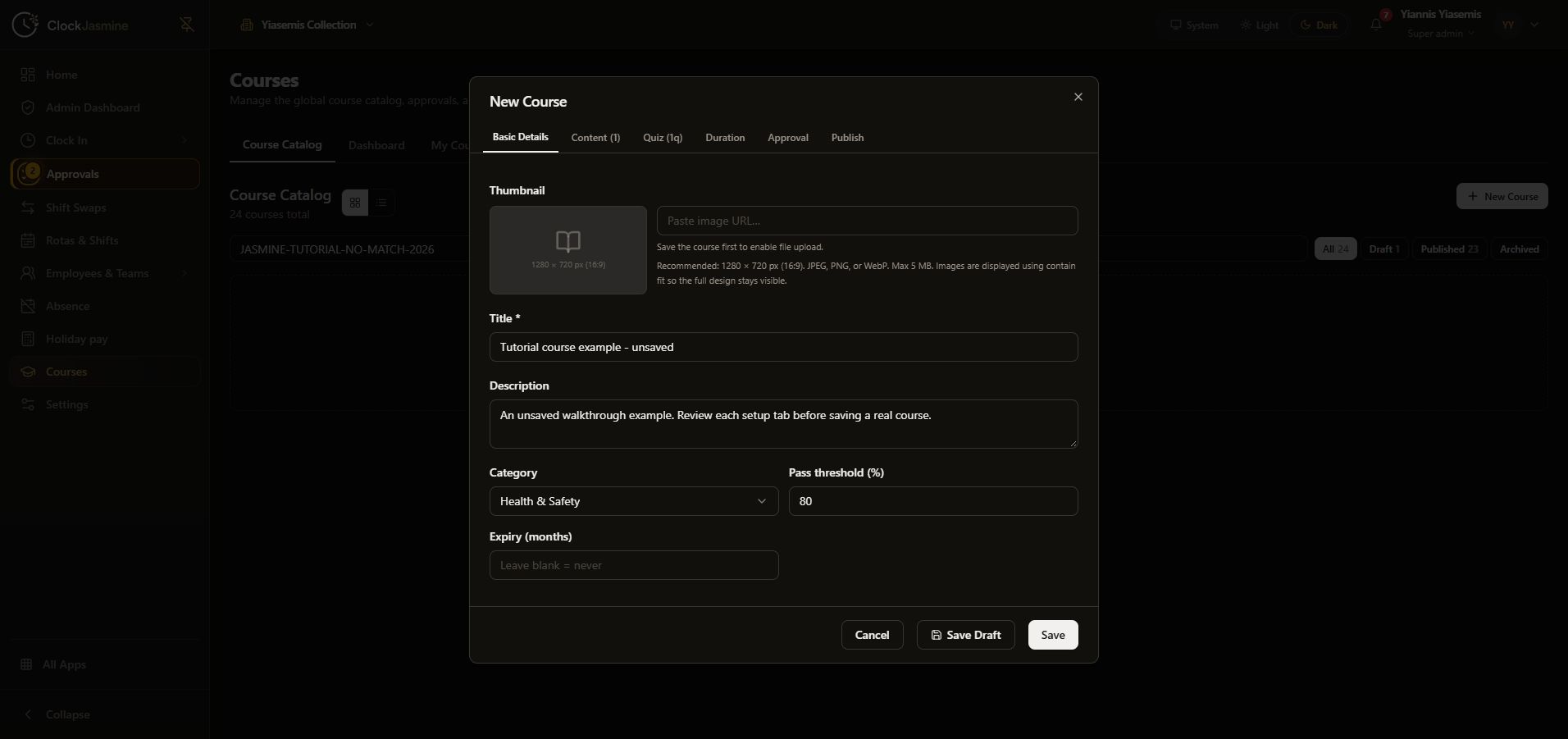Viewport: 1568px width, 739px height.
Task: Click the book thumbnail placeholder icon
Action: tap(568, 241)
